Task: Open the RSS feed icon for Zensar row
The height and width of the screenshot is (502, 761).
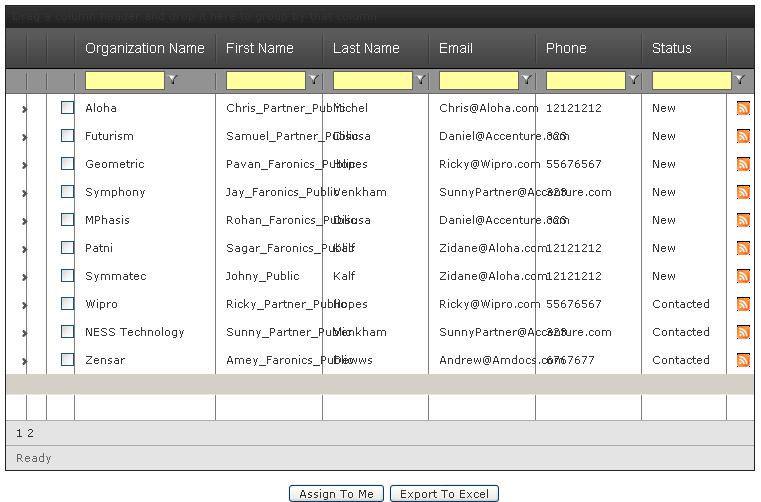Action: click(743, 360)
